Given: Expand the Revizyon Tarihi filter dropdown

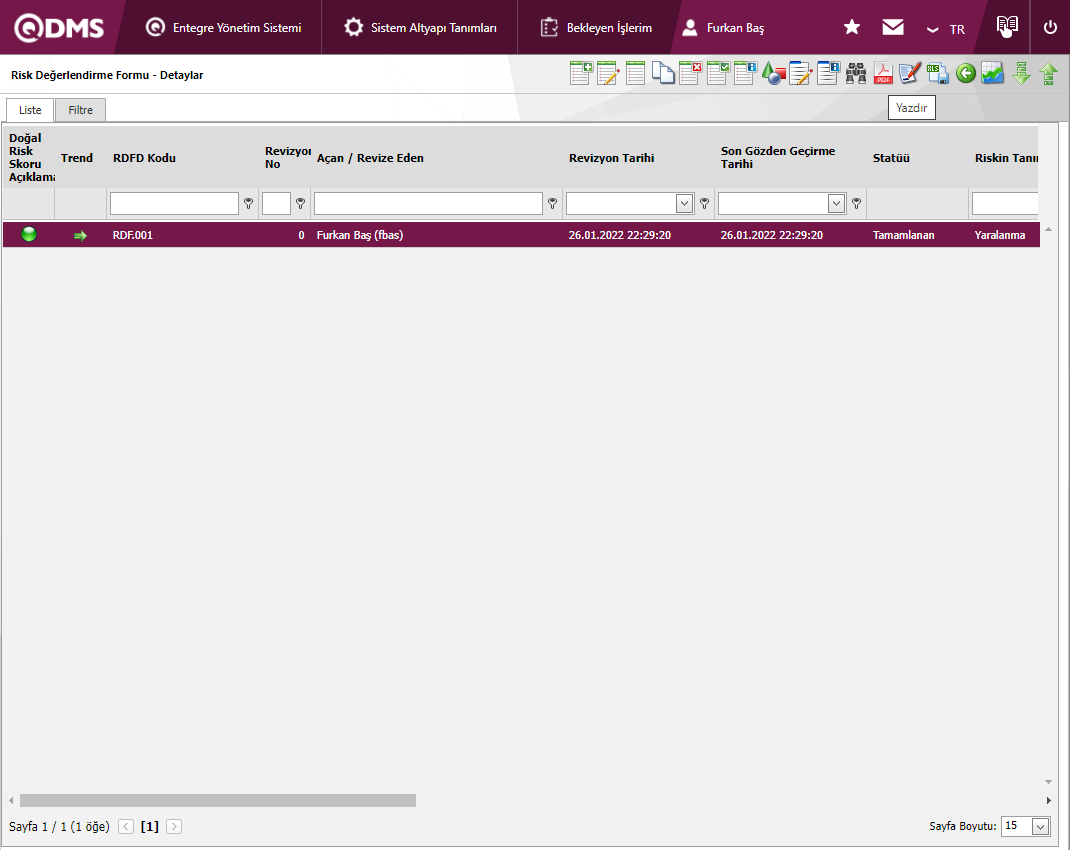Looking at the screenshot, I should 685,204.
